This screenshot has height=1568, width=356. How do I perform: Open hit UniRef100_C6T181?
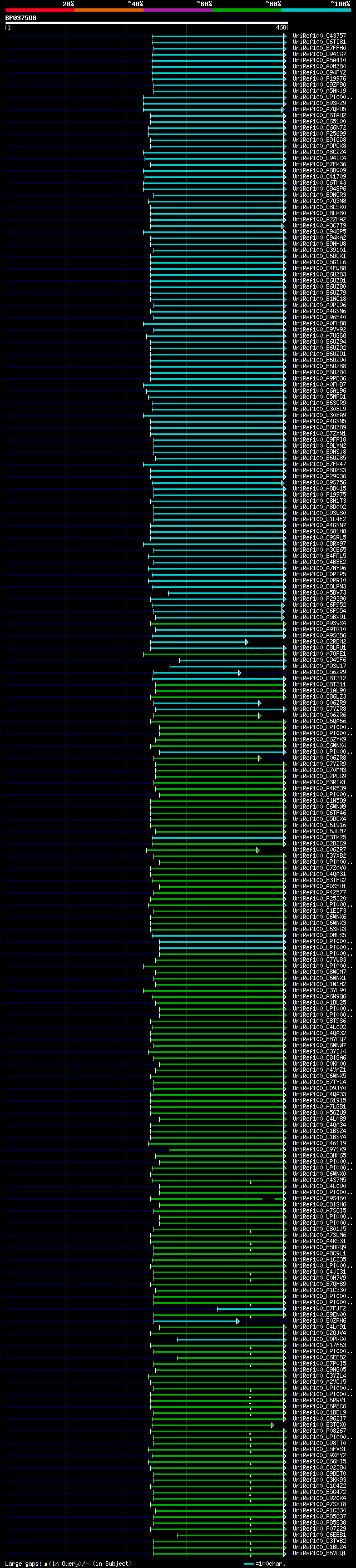pyautogui.click(x=319, y=42)
